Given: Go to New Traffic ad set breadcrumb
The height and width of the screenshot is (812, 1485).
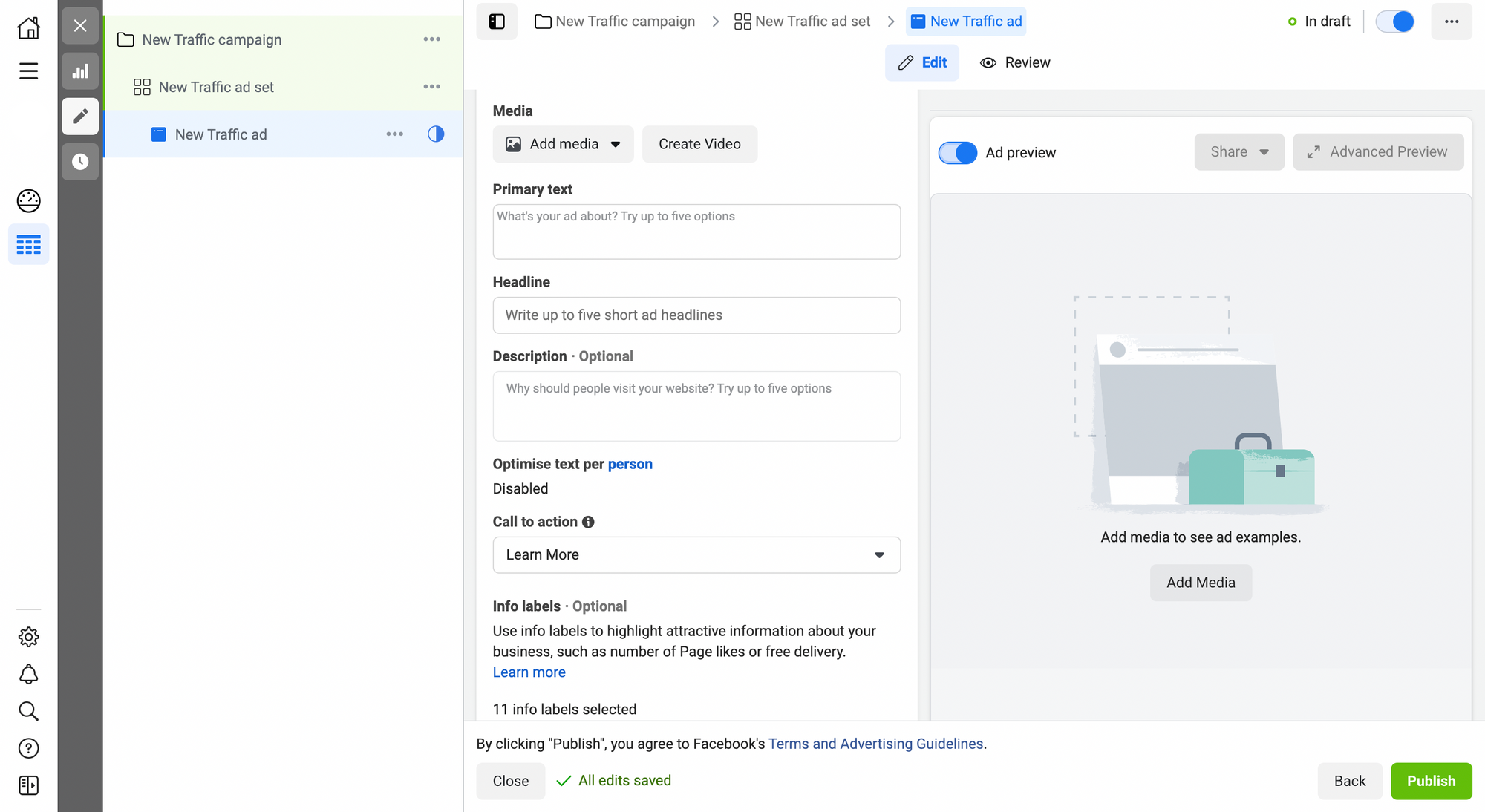Looking at the screenshot, I should [x=802, y=22].
